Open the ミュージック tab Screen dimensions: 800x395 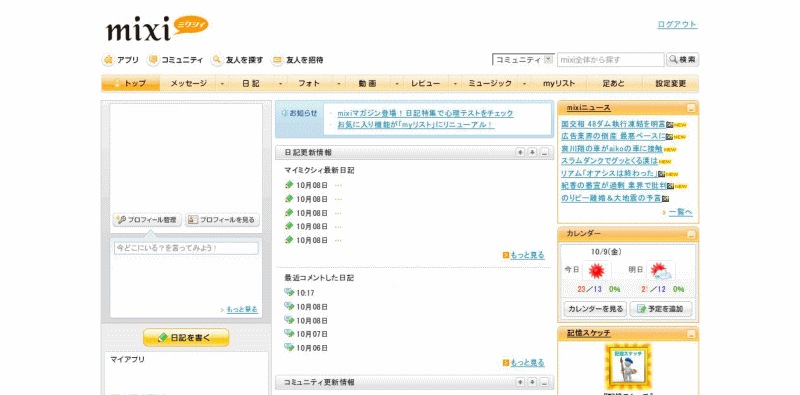[x=489, y=84]
